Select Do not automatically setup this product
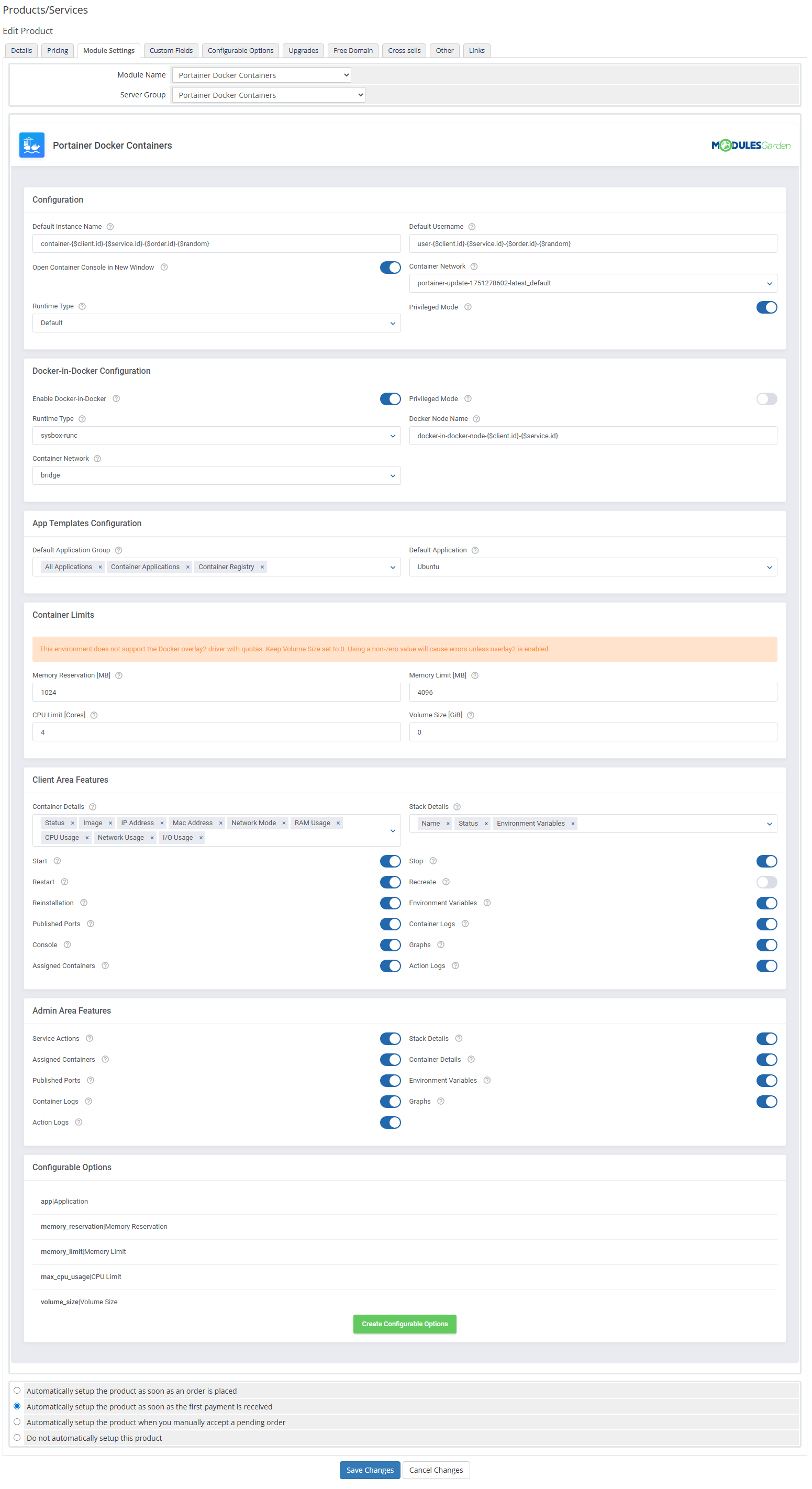Image resolution: width=812 pixels, height=1489 pixels. point(17,1438)
